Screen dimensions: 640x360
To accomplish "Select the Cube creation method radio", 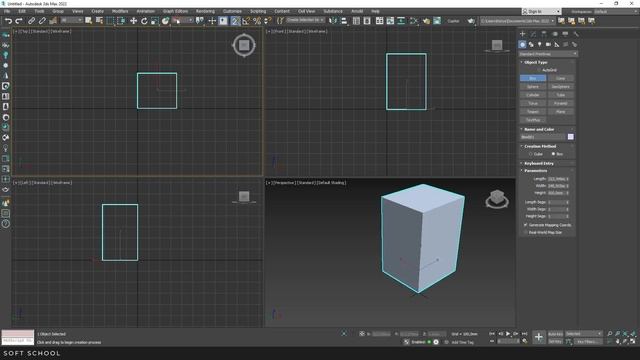I will coord(531,154).
